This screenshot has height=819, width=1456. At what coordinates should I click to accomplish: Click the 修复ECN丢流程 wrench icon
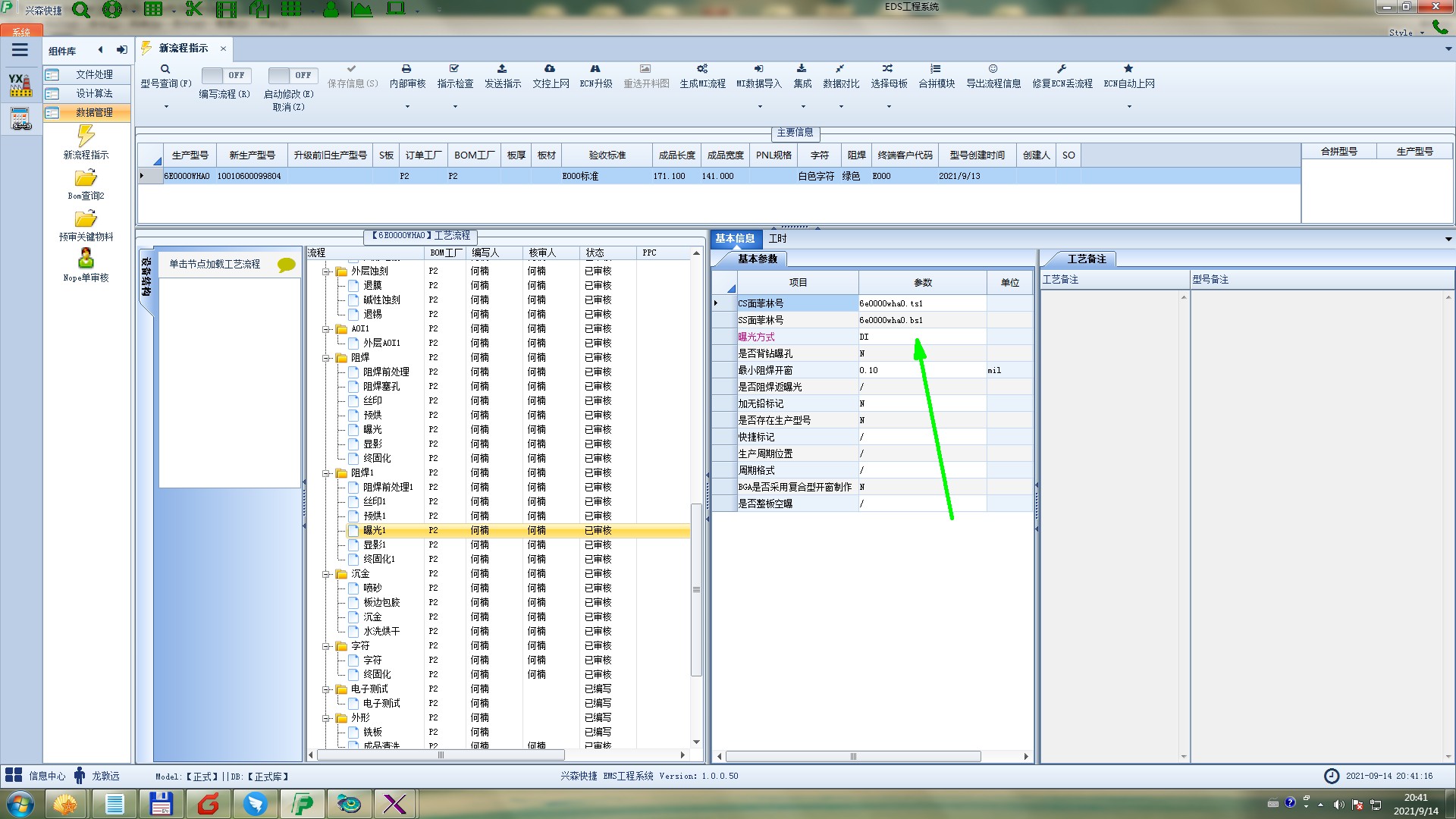(1062, 69)
